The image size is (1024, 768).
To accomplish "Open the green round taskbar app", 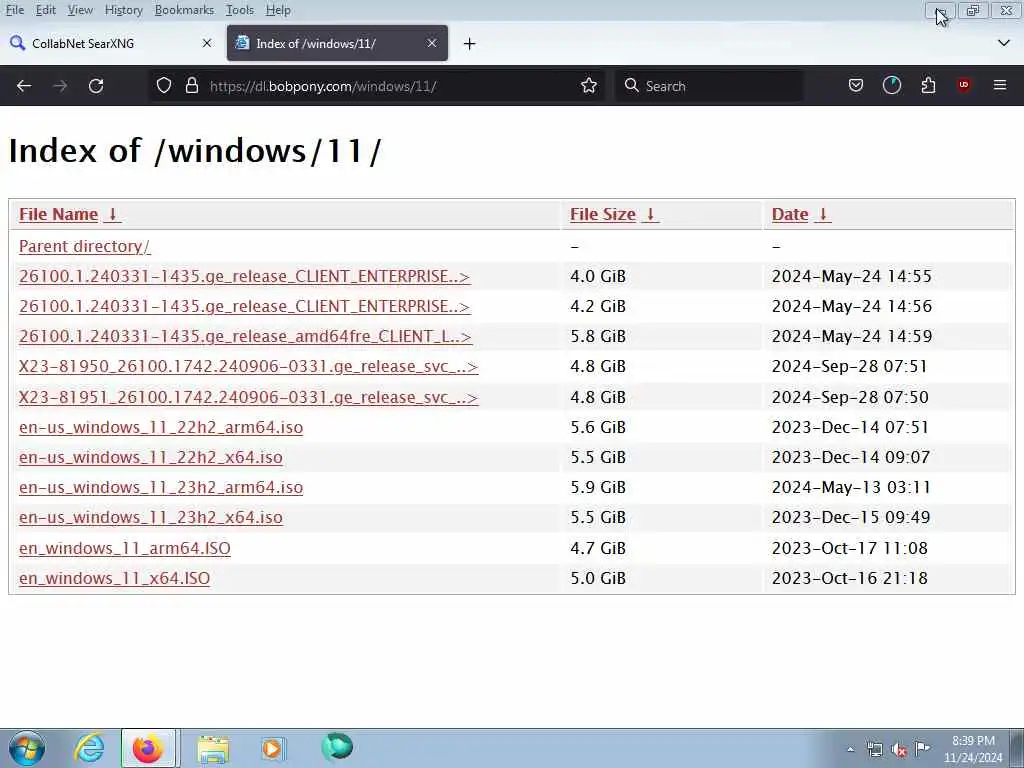I will click(x=337, y=747).
